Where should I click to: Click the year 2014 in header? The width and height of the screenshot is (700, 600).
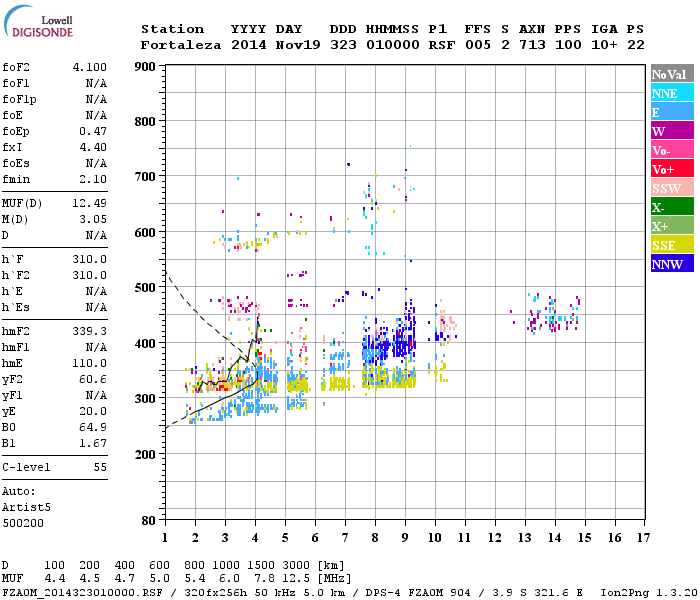click(x=249, y=45)
